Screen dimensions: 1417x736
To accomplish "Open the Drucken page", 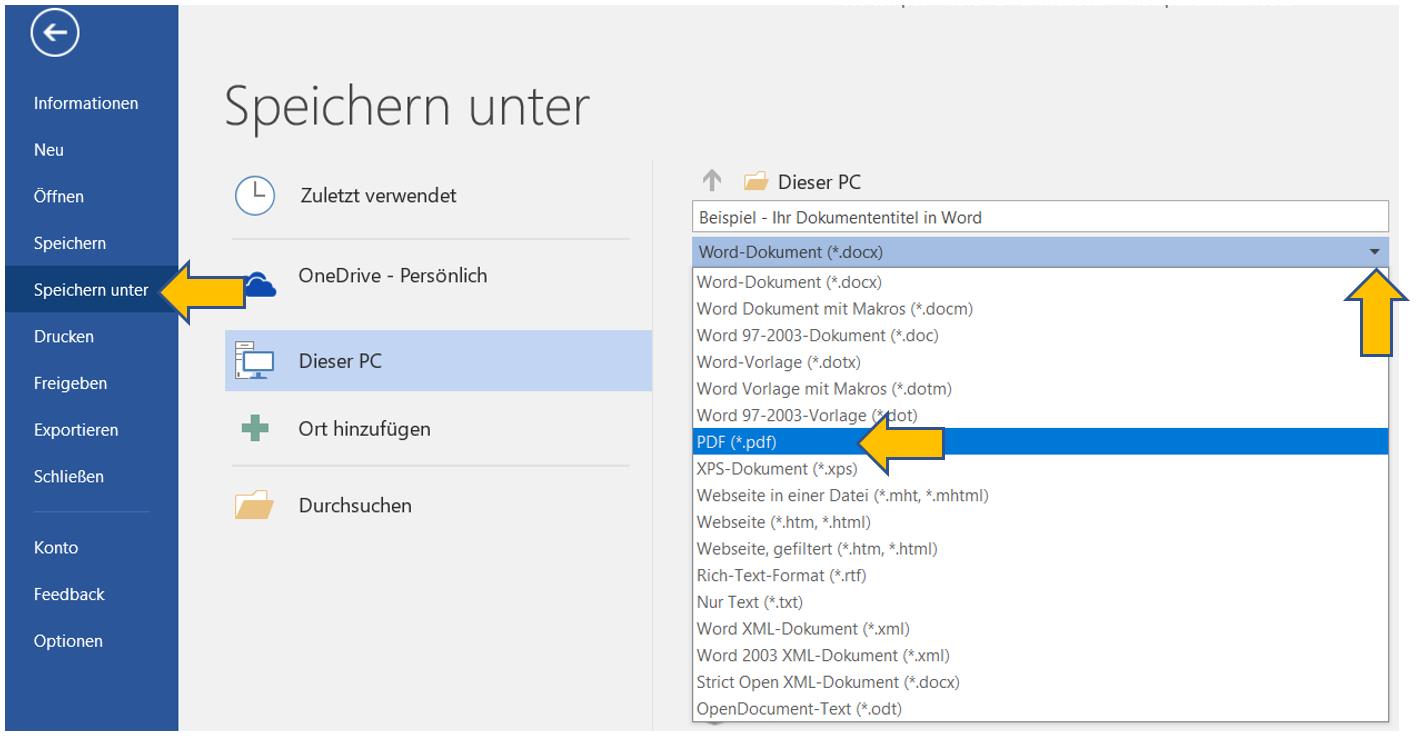I will tap(64, 337).
